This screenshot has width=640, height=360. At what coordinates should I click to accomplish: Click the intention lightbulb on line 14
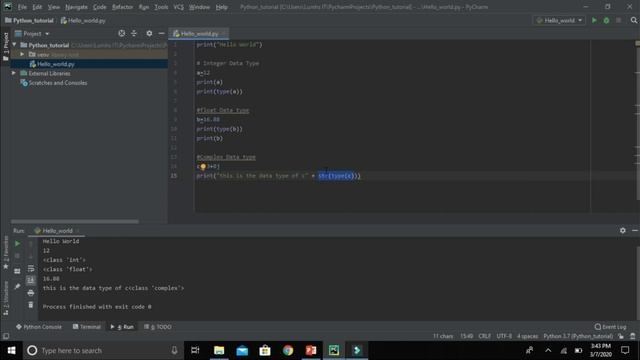[x=203, y=167]
